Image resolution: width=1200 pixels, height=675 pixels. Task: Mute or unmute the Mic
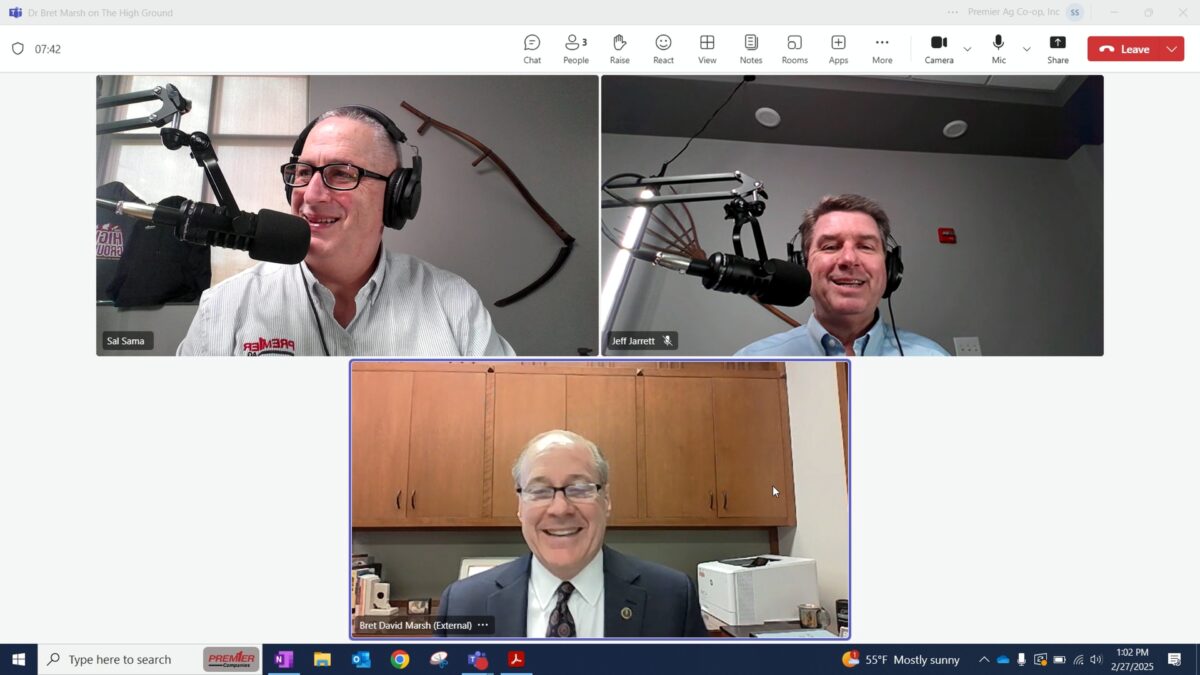[x=998, y=48]
